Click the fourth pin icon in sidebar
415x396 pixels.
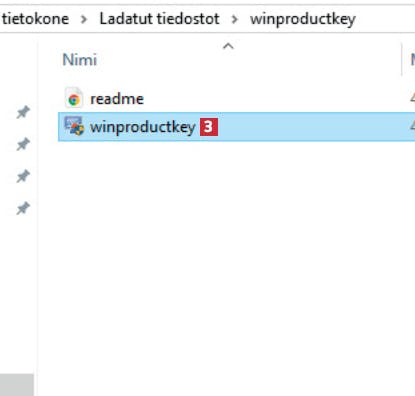pos(23,208)
